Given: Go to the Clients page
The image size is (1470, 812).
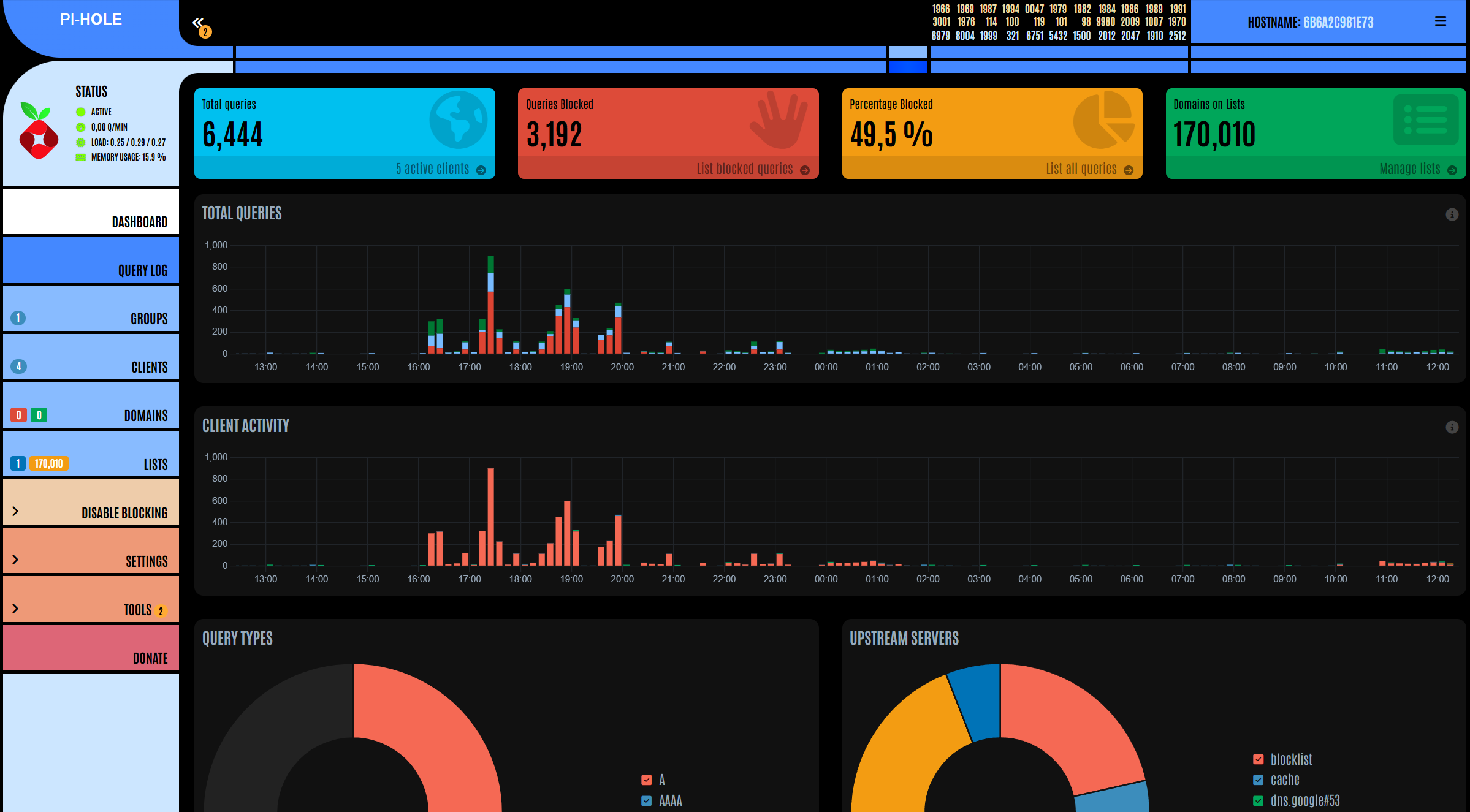Looking at the screenshot, I should tap(91, 357).
